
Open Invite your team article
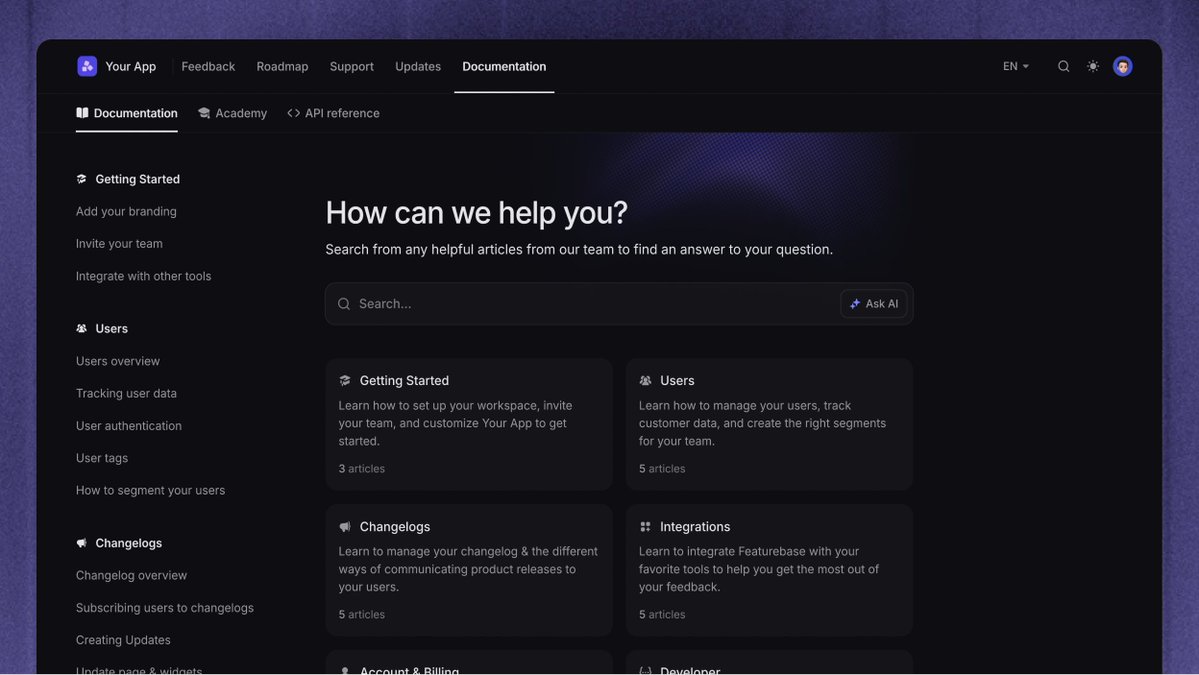click(119, 244)
